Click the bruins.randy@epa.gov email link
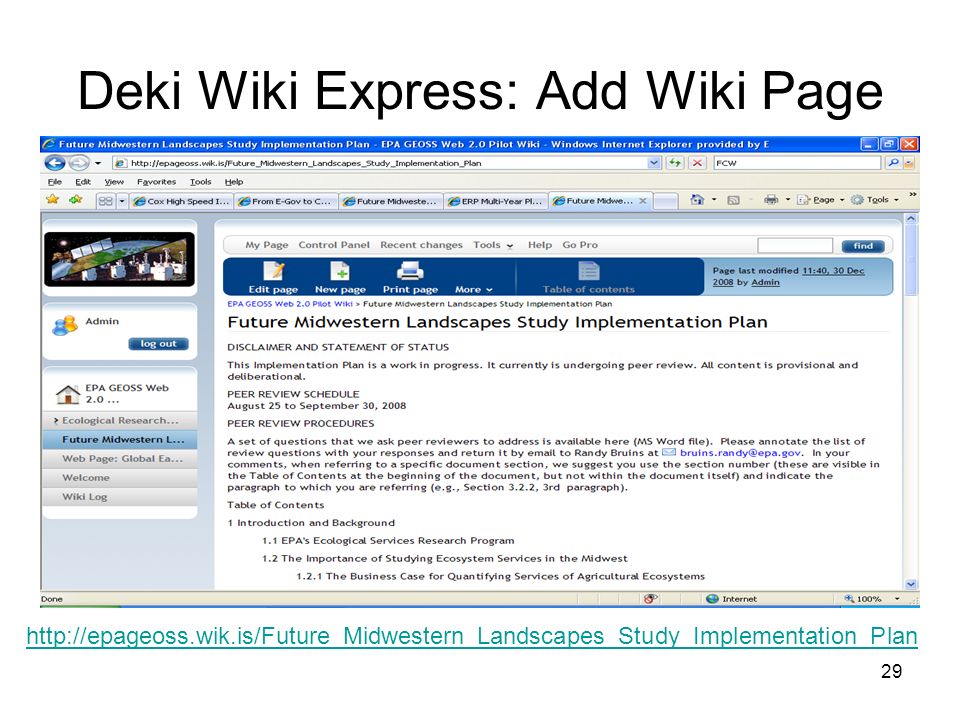 click(740, 452)
